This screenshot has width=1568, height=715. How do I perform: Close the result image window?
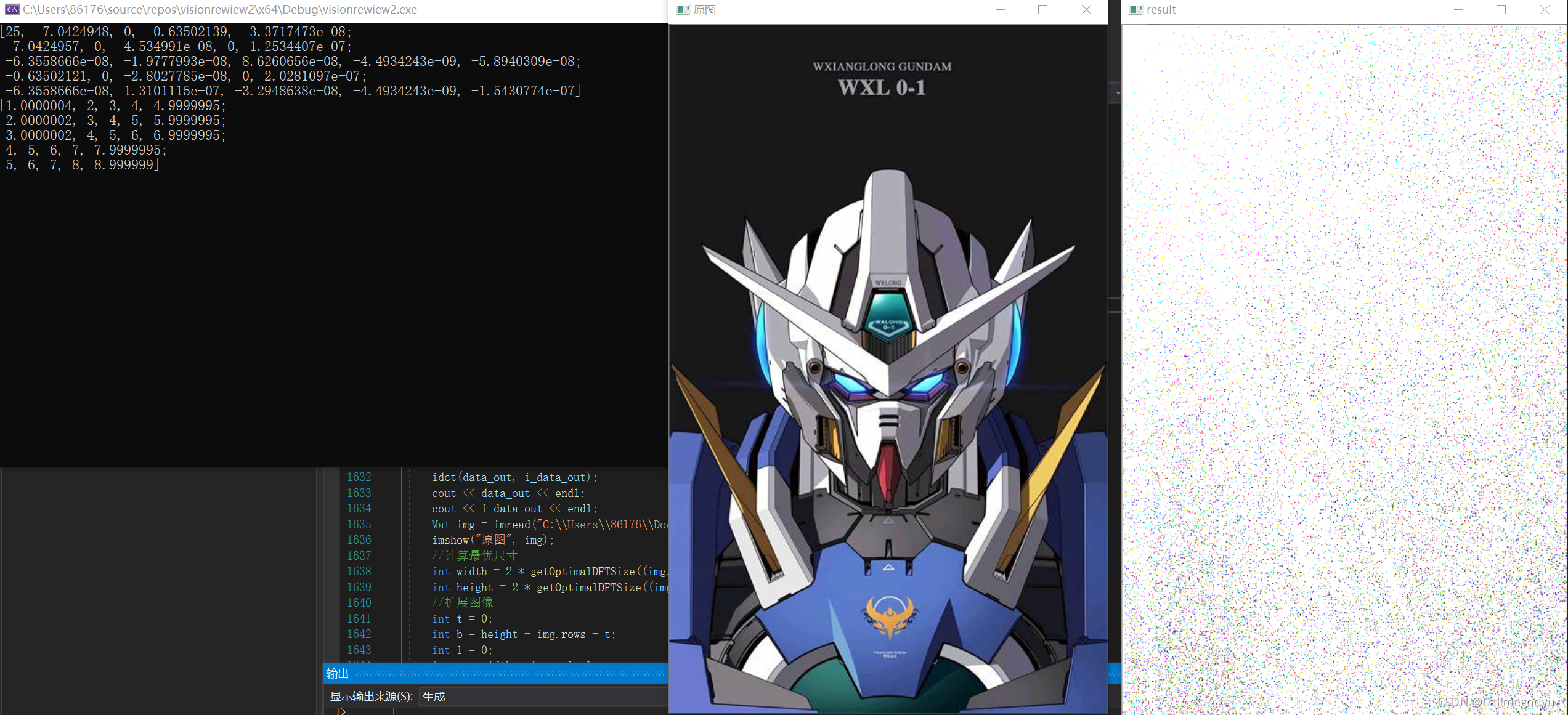coord(1545,9)
